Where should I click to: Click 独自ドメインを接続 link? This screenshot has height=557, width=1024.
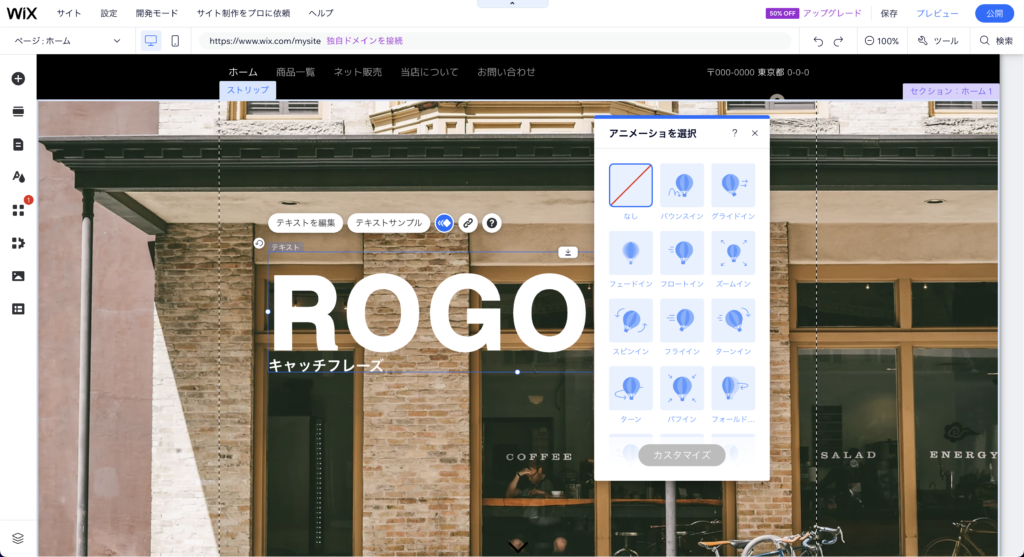point(364,40)
